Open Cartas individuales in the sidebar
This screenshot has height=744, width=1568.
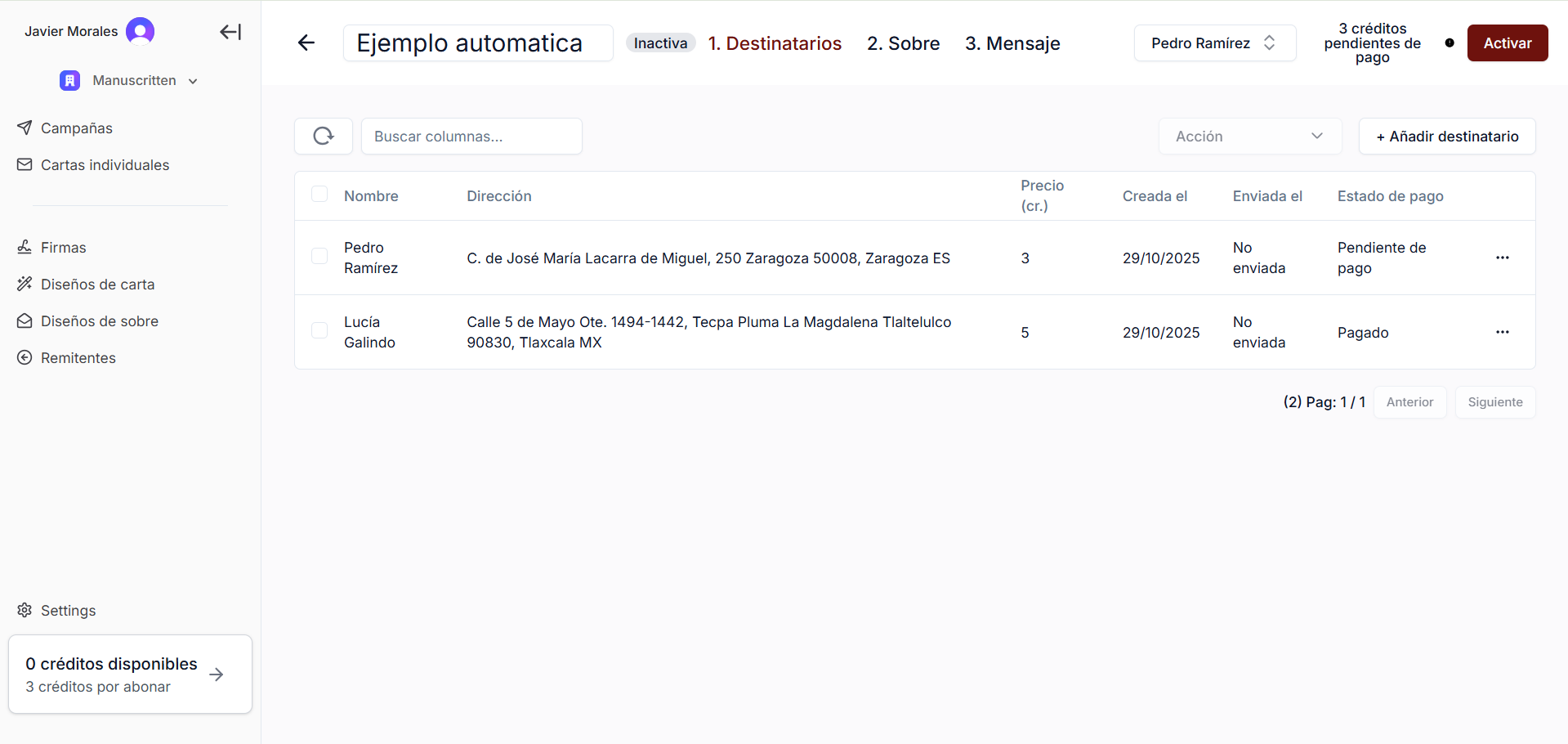coord(105,164)
